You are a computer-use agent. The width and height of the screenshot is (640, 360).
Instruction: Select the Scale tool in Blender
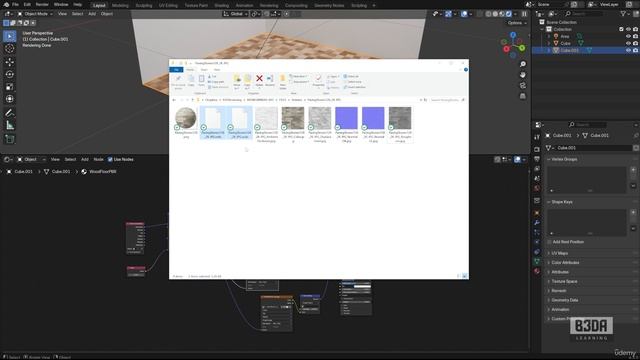pos(10,87)
